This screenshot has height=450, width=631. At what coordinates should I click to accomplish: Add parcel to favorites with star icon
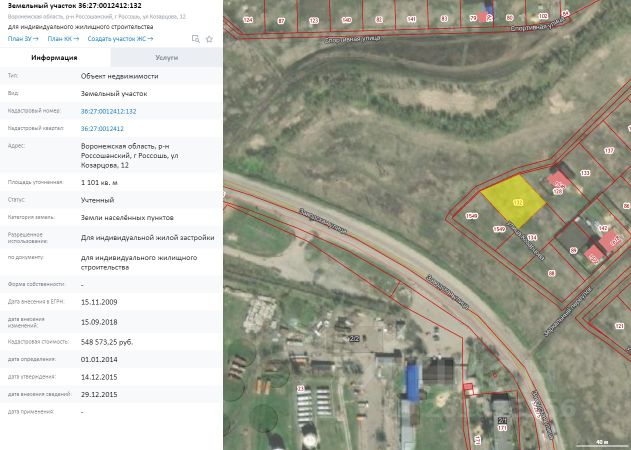pyautogui.click(x=209, y=38)
